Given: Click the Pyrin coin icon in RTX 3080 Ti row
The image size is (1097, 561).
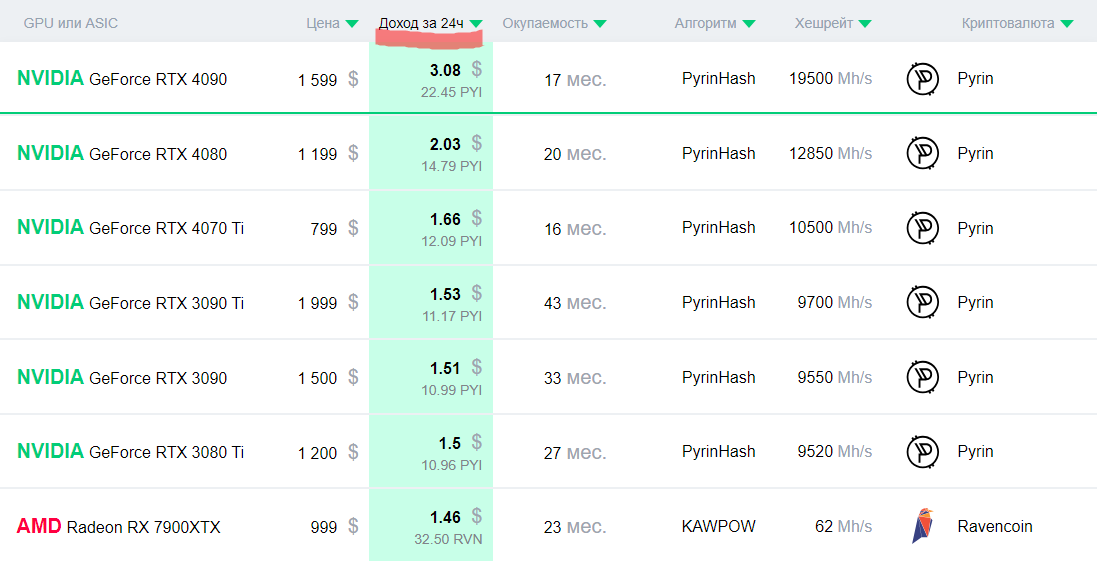Looking at the screenshot, I should [923, 452].
